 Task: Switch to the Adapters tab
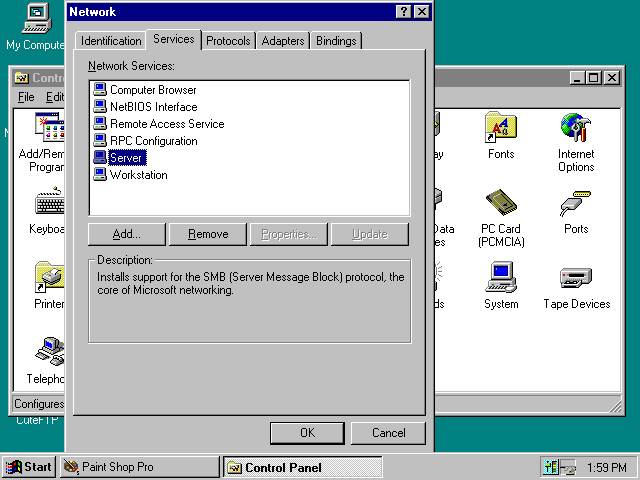283,41
